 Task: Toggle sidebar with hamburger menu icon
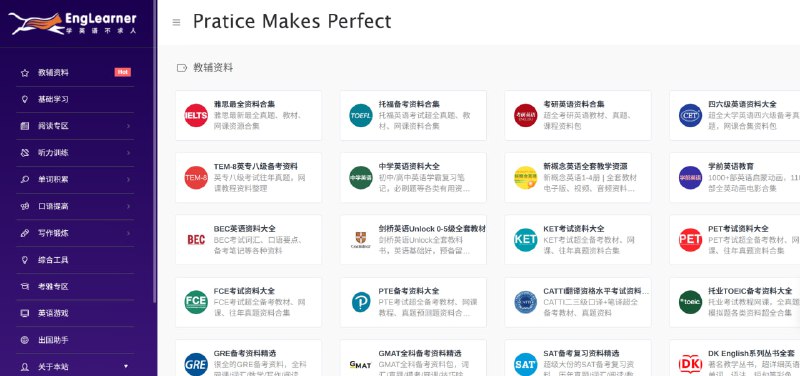click(x=177, y=22)
